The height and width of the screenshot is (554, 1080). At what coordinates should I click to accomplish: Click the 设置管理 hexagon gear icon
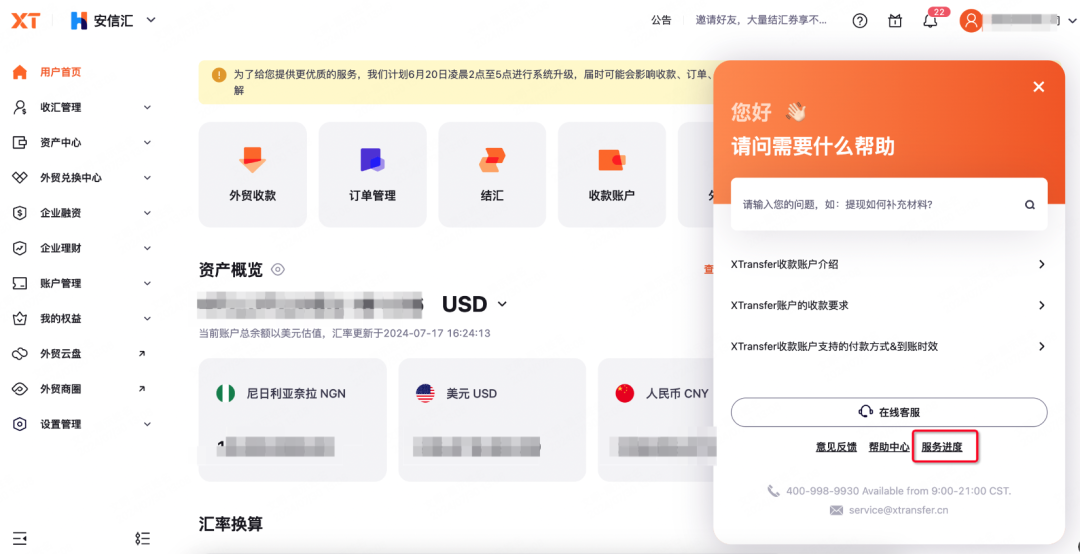point(20,424)
